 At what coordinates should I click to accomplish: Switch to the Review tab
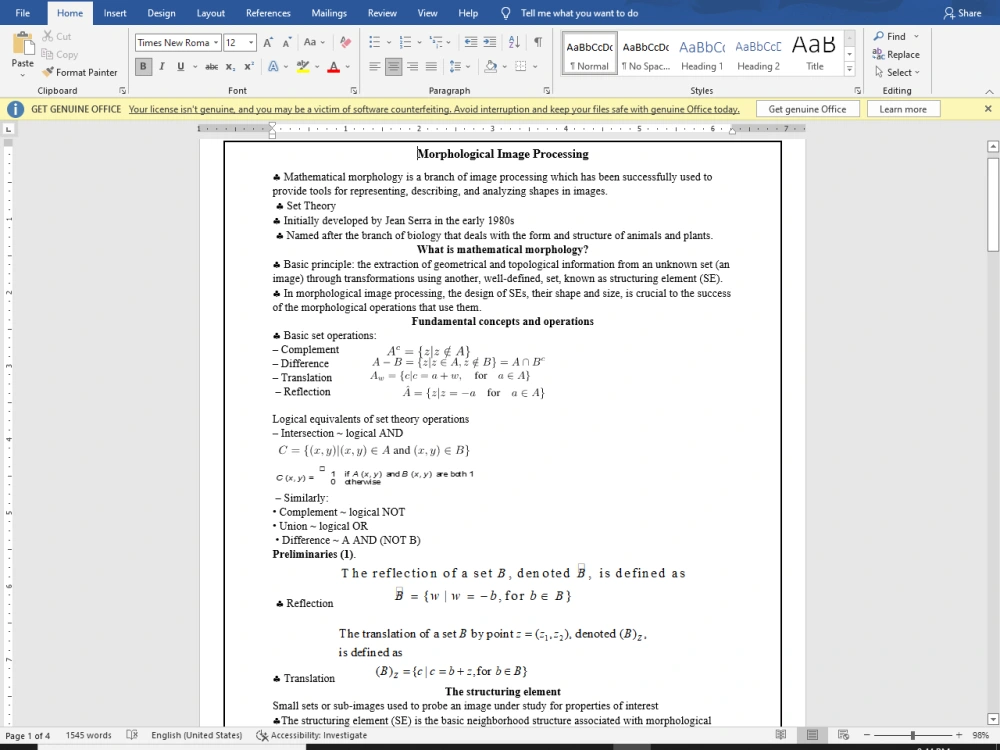pos(382,13)
